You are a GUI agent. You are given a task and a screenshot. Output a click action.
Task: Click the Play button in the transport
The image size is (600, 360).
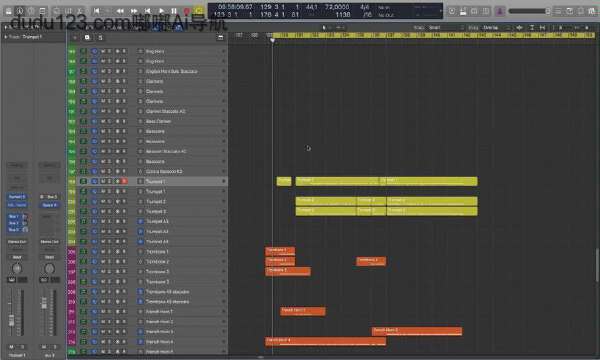[161, 11]
